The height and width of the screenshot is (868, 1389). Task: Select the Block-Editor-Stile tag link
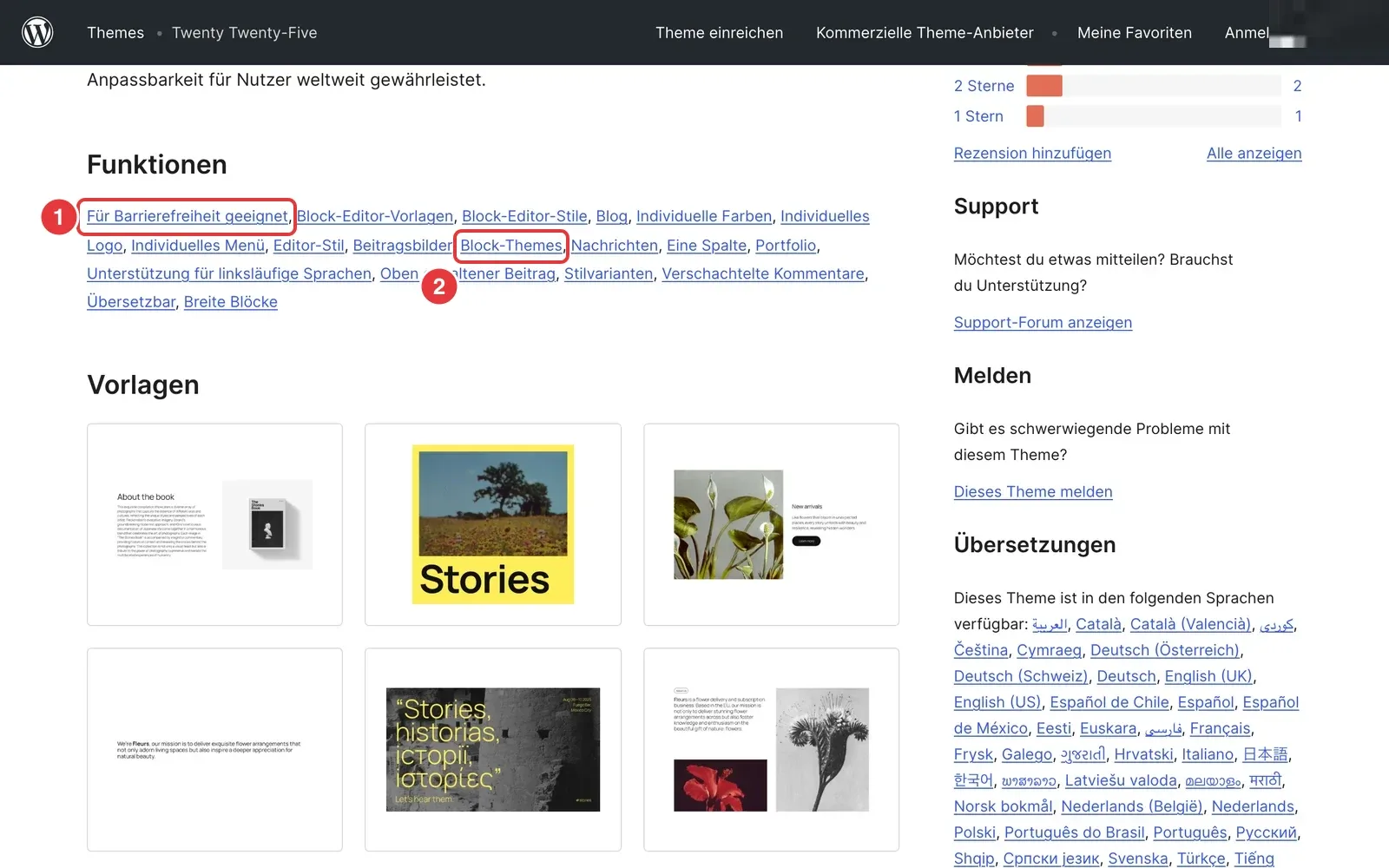(524, 216)
